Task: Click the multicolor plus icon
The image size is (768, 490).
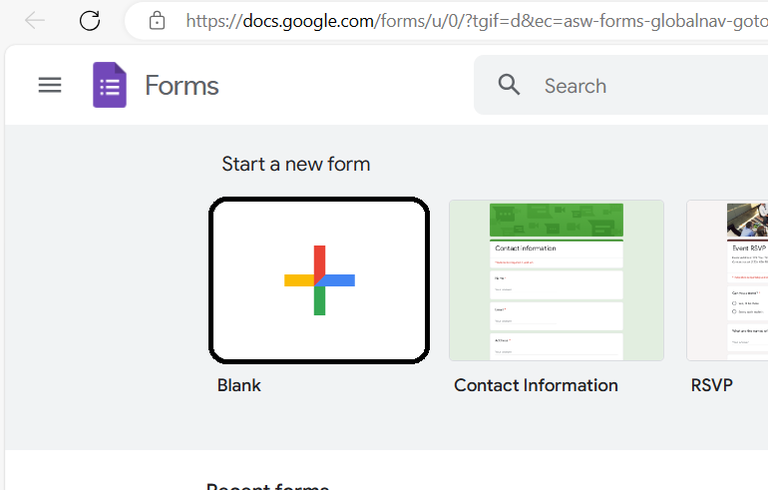Action: click(x=319, y=280)
